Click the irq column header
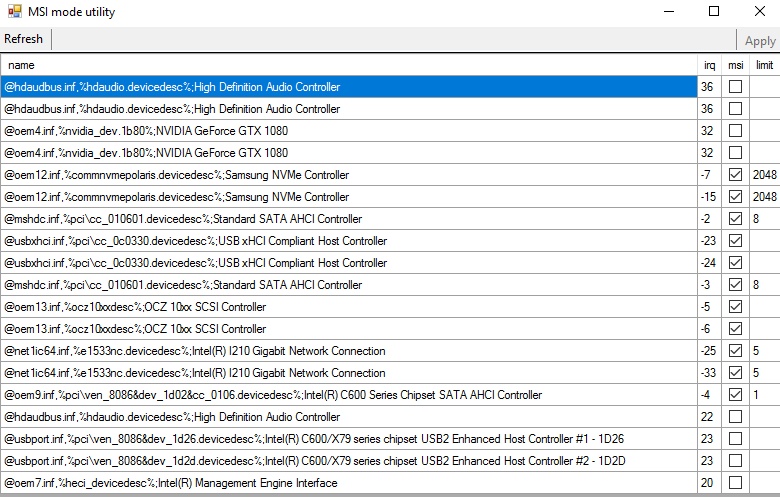Screen dimensions: 780x497 pyautogui.click(x=709, y=65)
